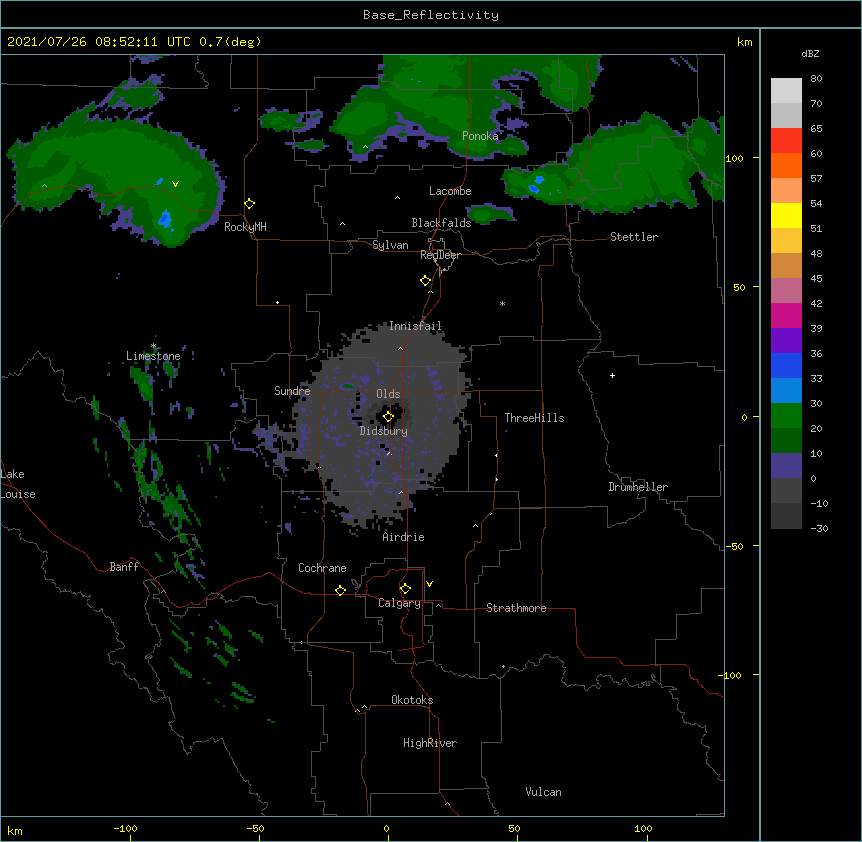Click the Airdrie label
The width and height of the screenshot is (862, 842).
[x=404, y=537]
